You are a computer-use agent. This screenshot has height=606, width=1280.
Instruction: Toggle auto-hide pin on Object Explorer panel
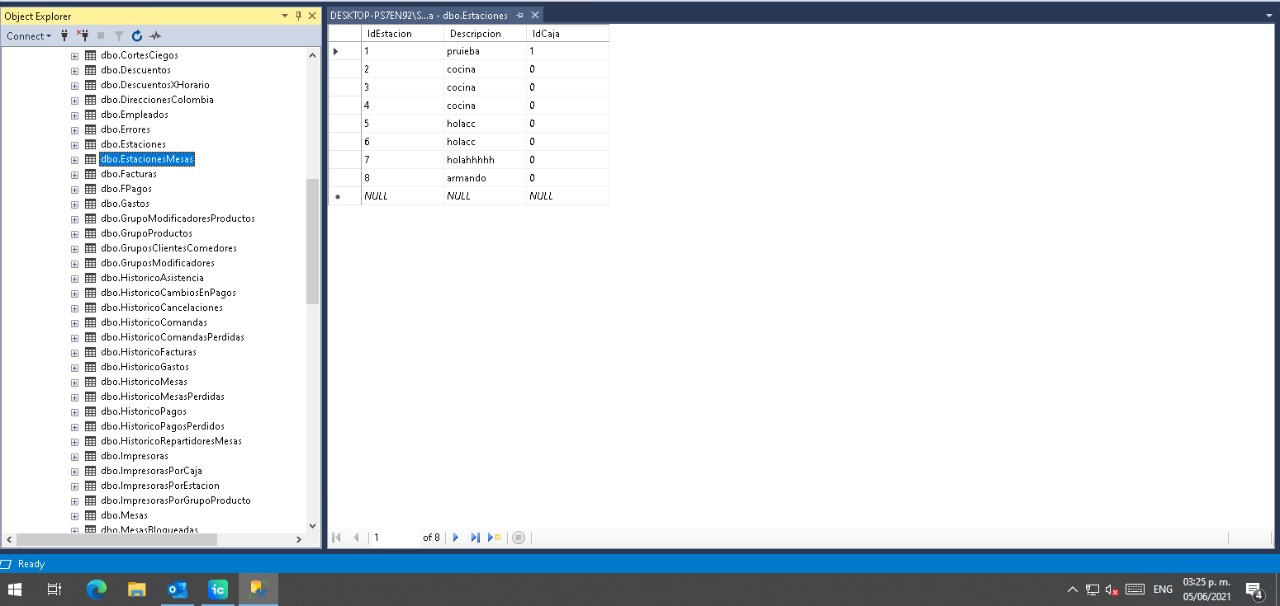298,16
